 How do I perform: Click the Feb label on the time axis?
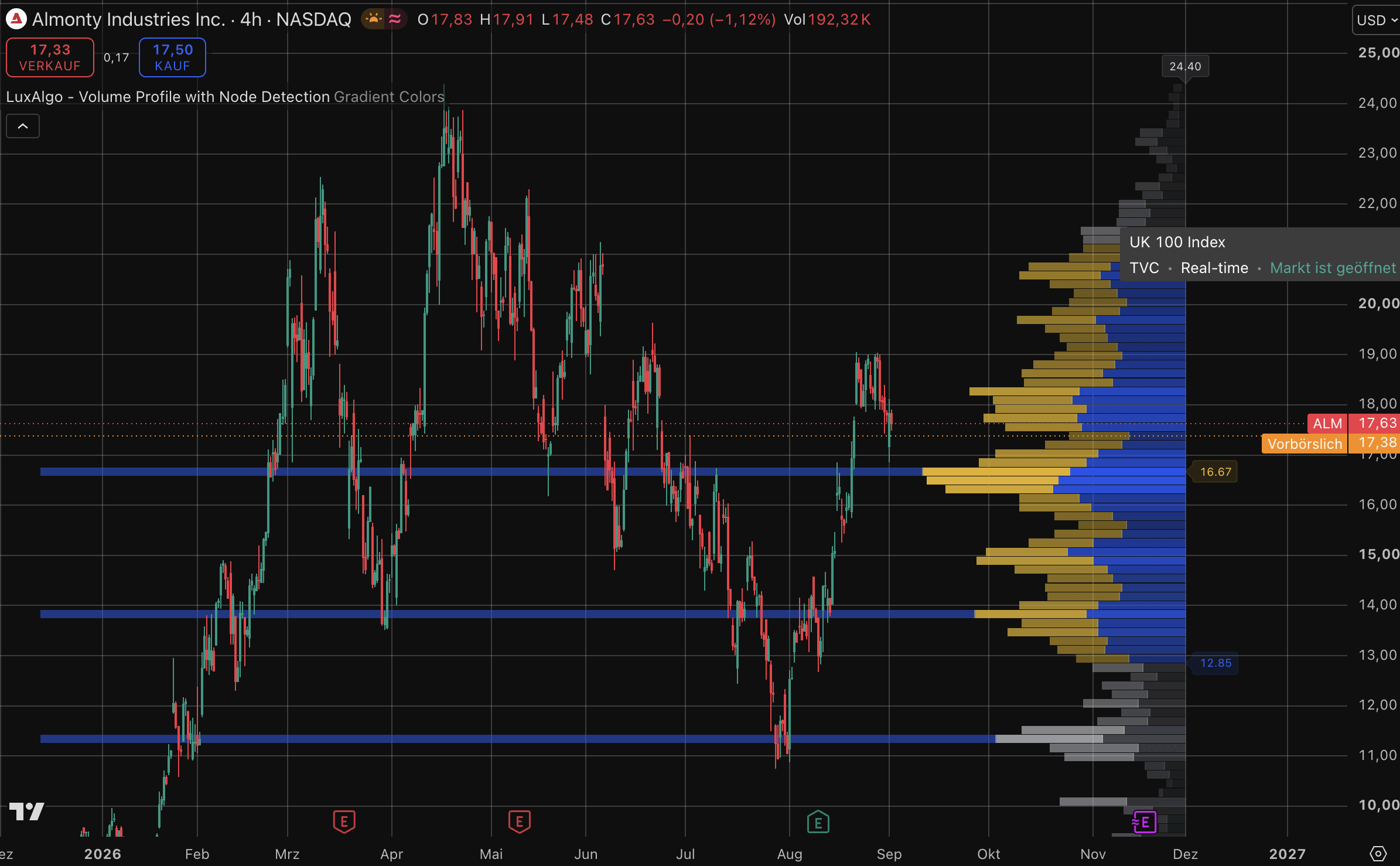pos(197,854)
